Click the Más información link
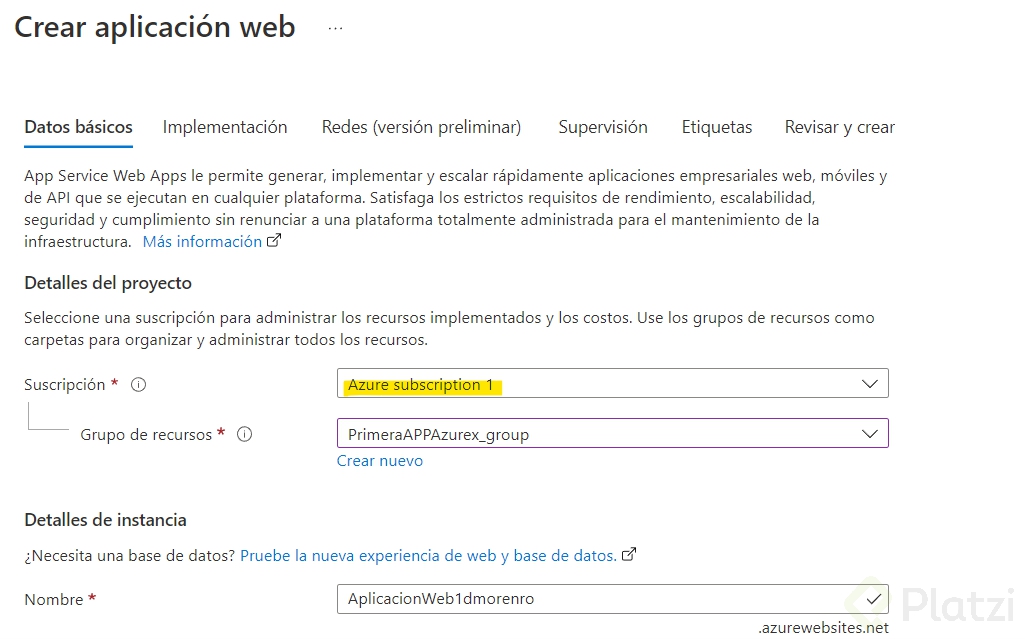This screenshot has height=639, width=1025. 203,242
